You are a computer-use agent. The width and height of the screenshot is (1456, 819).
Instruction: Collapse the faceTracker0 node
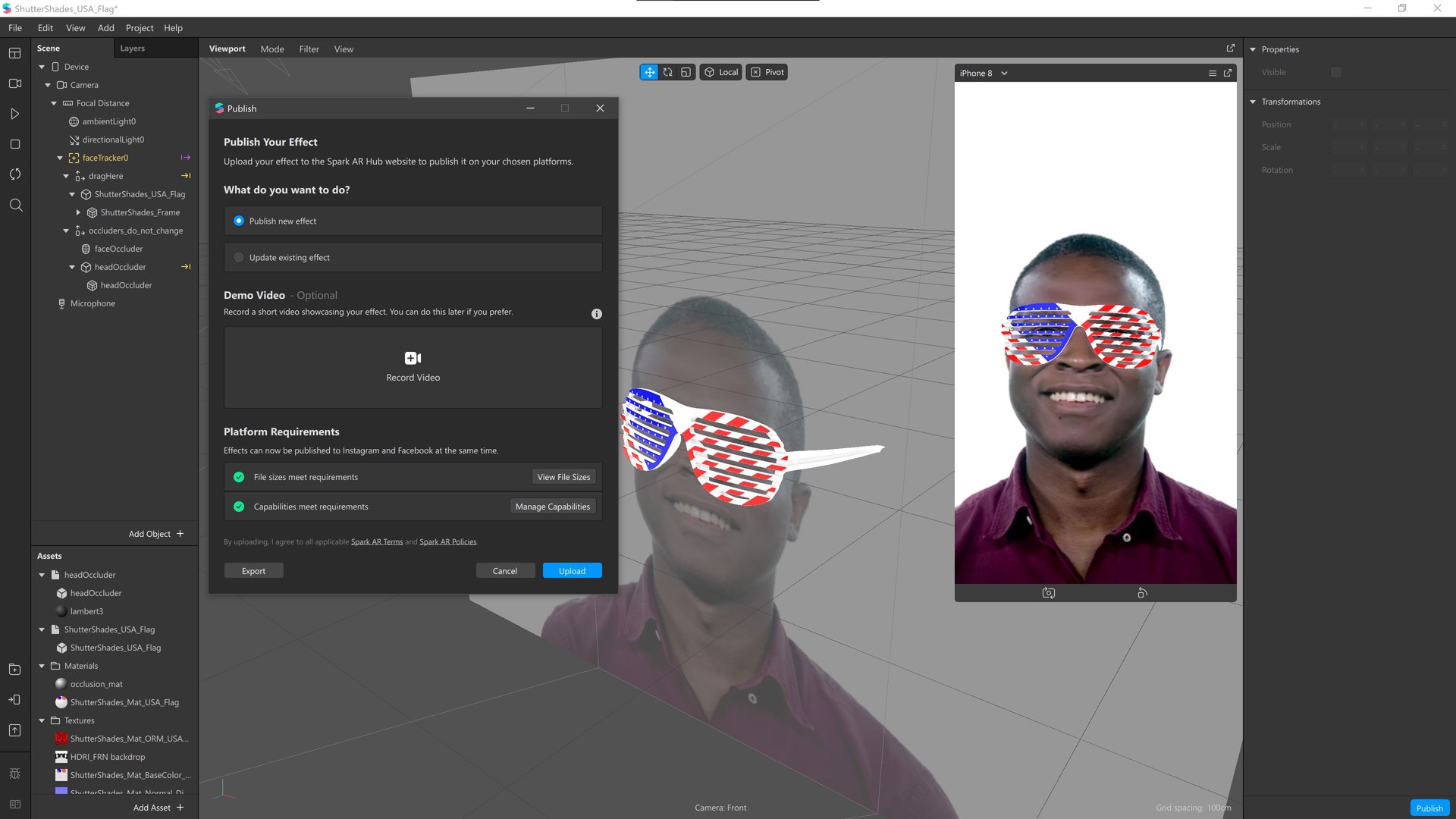point(60,158)
